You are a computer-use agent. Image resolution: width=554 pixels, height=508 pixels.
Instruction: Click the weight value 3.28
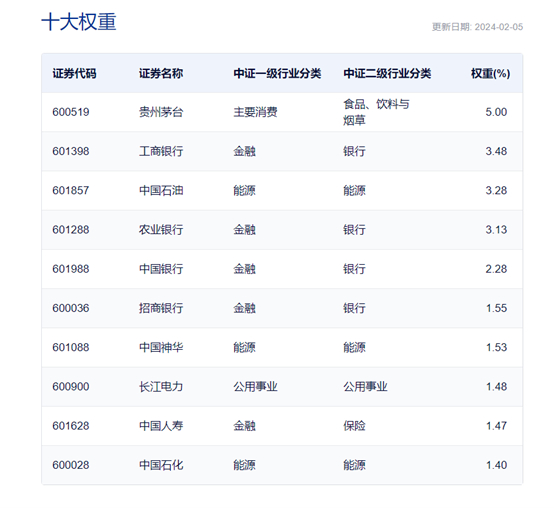(x=496, y=191)
